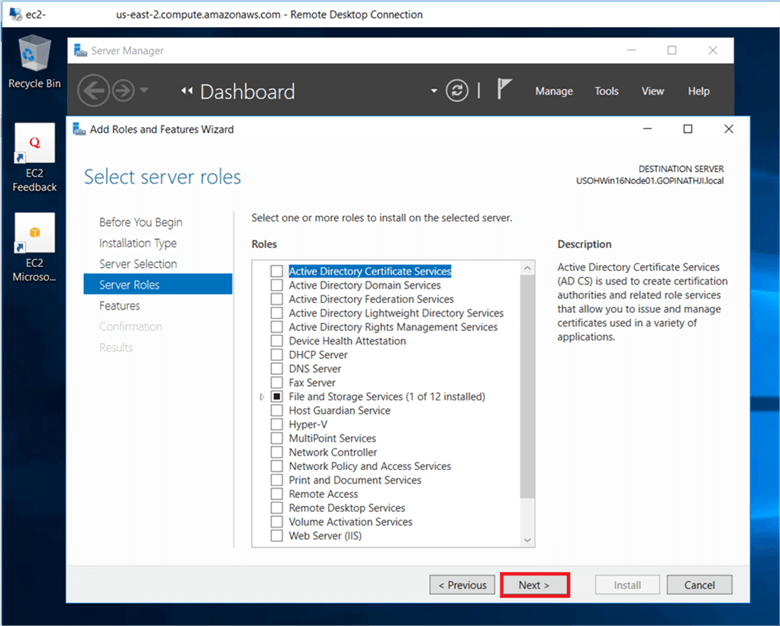Image resolution: width=780 pixels, height=626 pixels.
Task: Go to the Features step
Action: tap(119, 306)
